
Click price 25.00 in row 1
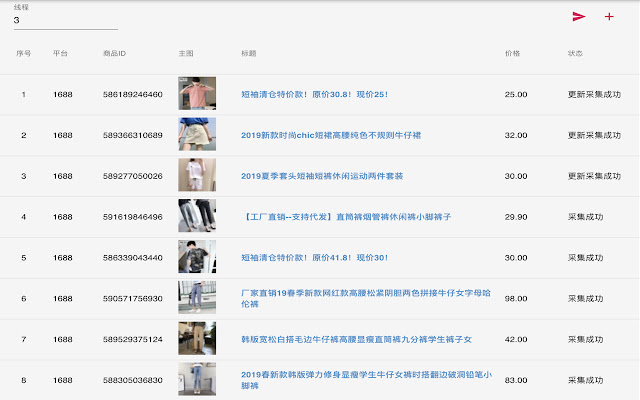[x=516, y=94]
